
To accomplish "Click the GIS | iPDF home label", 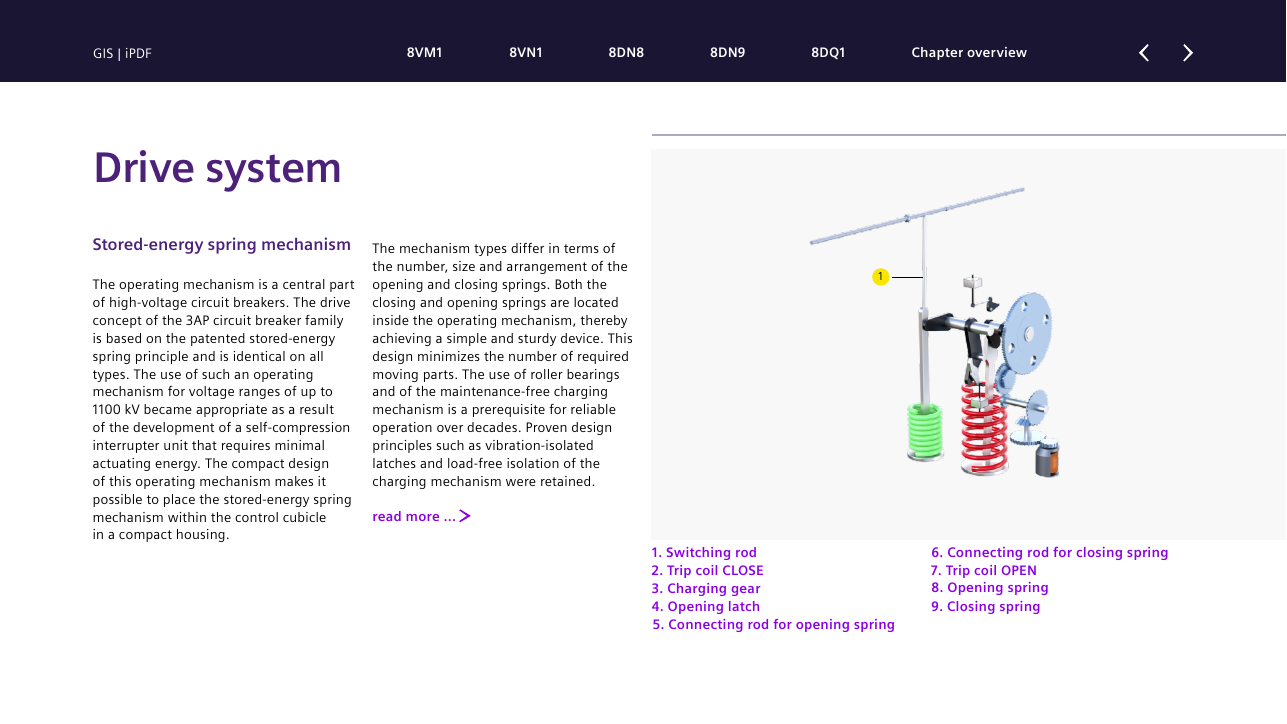I will (122, 54).
